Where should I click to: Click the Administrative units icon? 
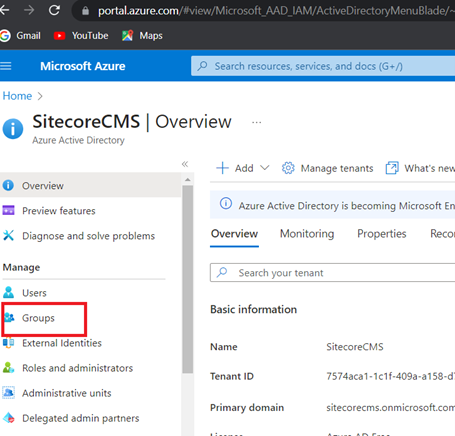[x=8, y=392]
